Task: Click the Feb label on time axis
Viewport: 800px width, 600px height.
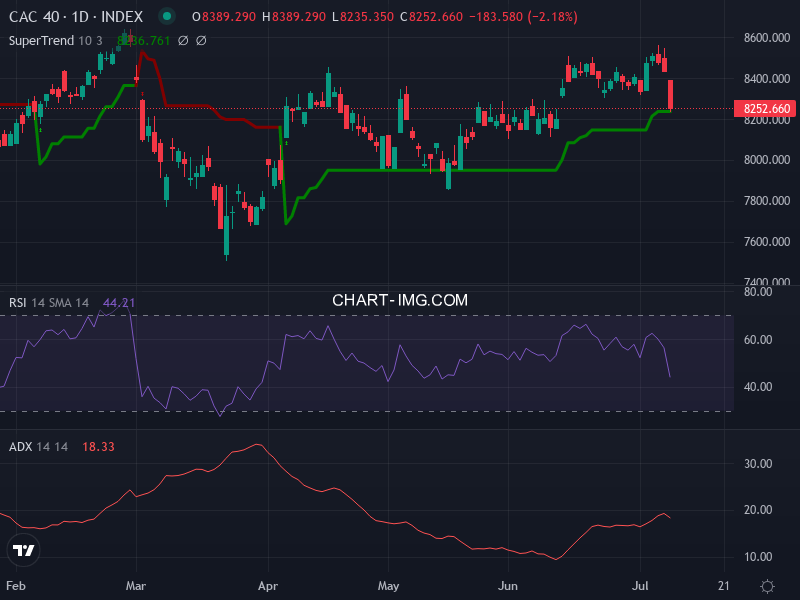Action: point(16,586)
